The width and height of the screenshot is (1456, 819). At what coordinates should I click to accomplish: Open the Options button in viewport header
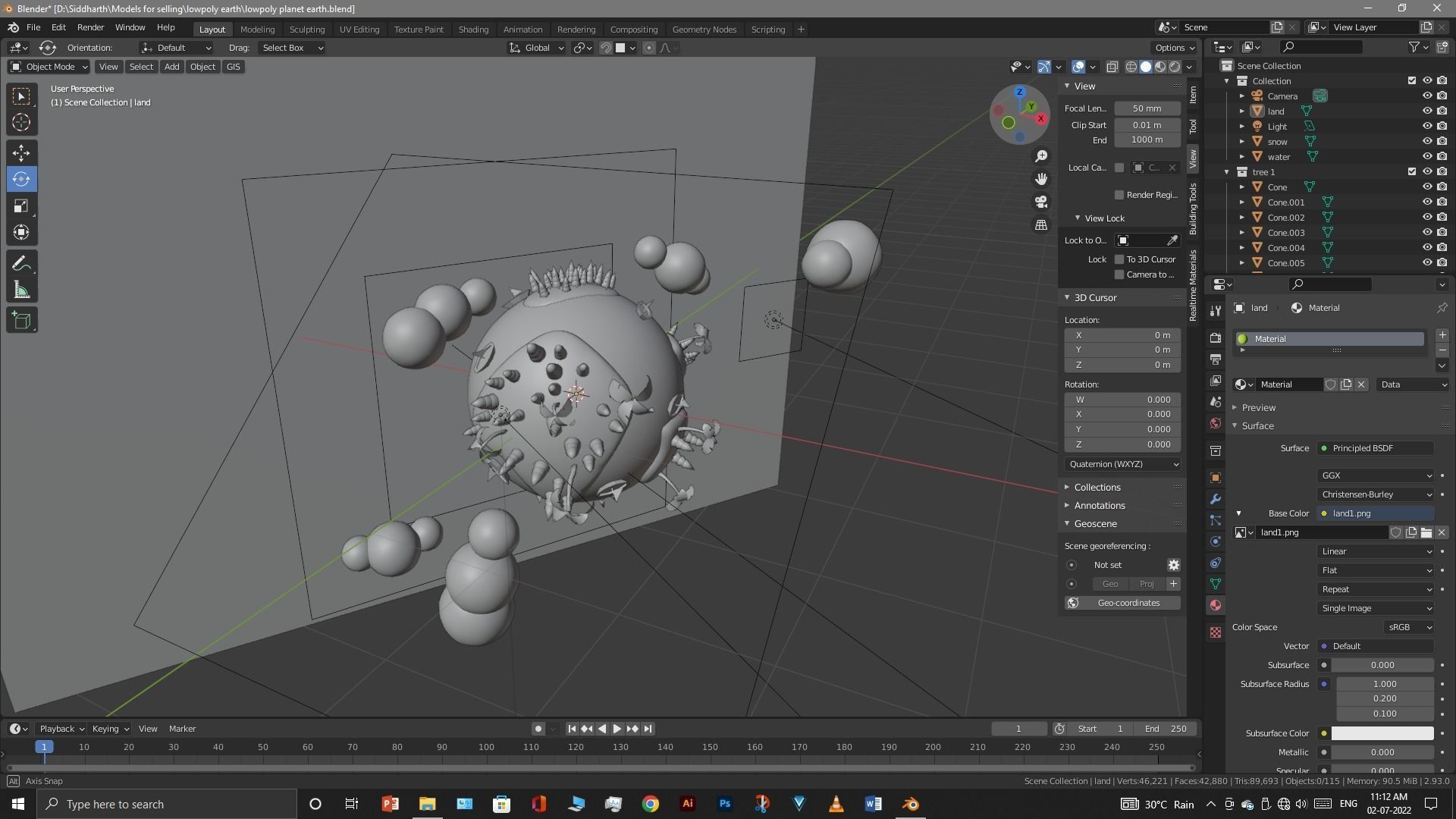1175,48
